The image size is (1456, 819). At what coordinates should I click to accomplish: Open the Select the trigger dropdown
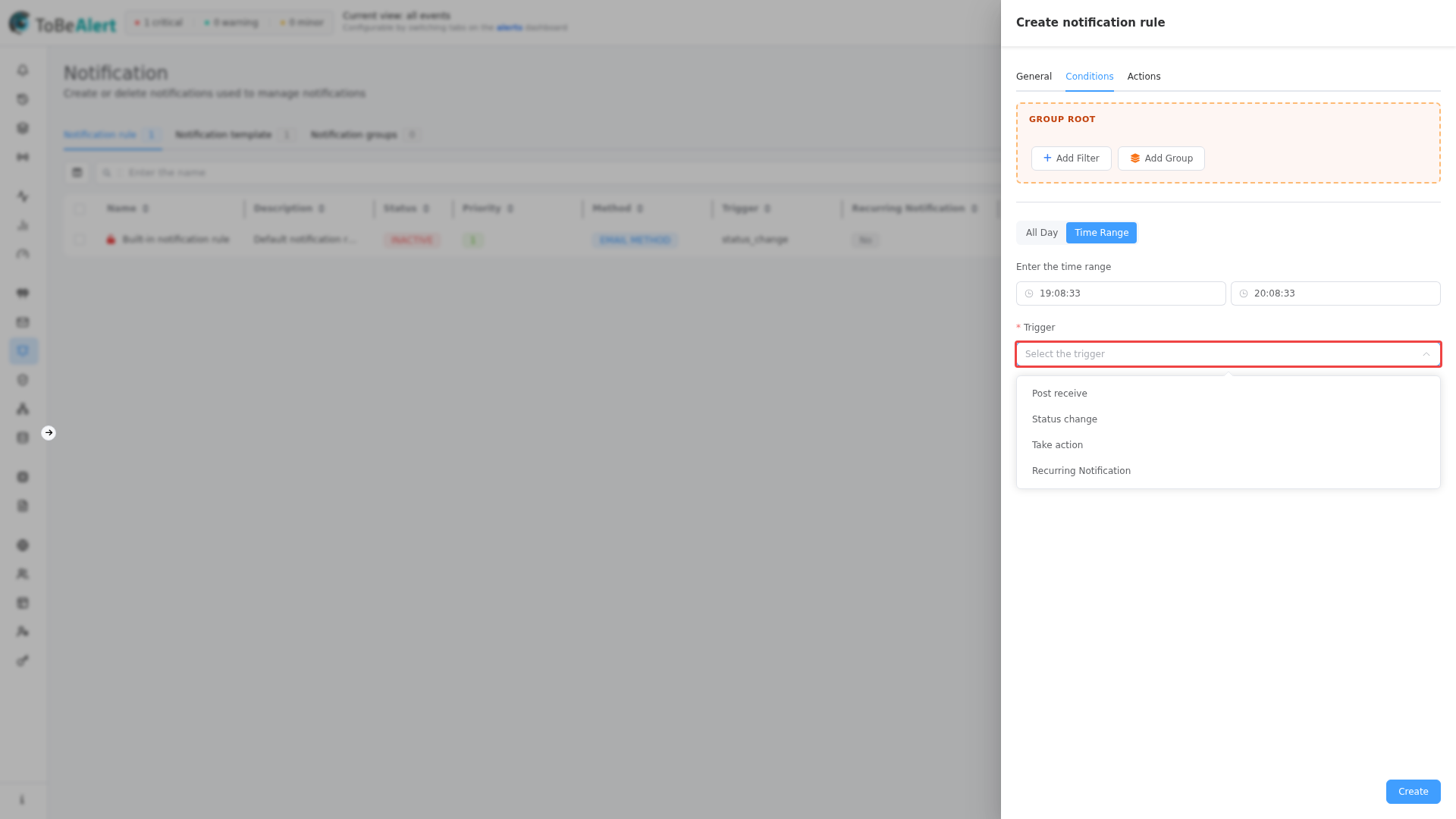click(1228, 354)
